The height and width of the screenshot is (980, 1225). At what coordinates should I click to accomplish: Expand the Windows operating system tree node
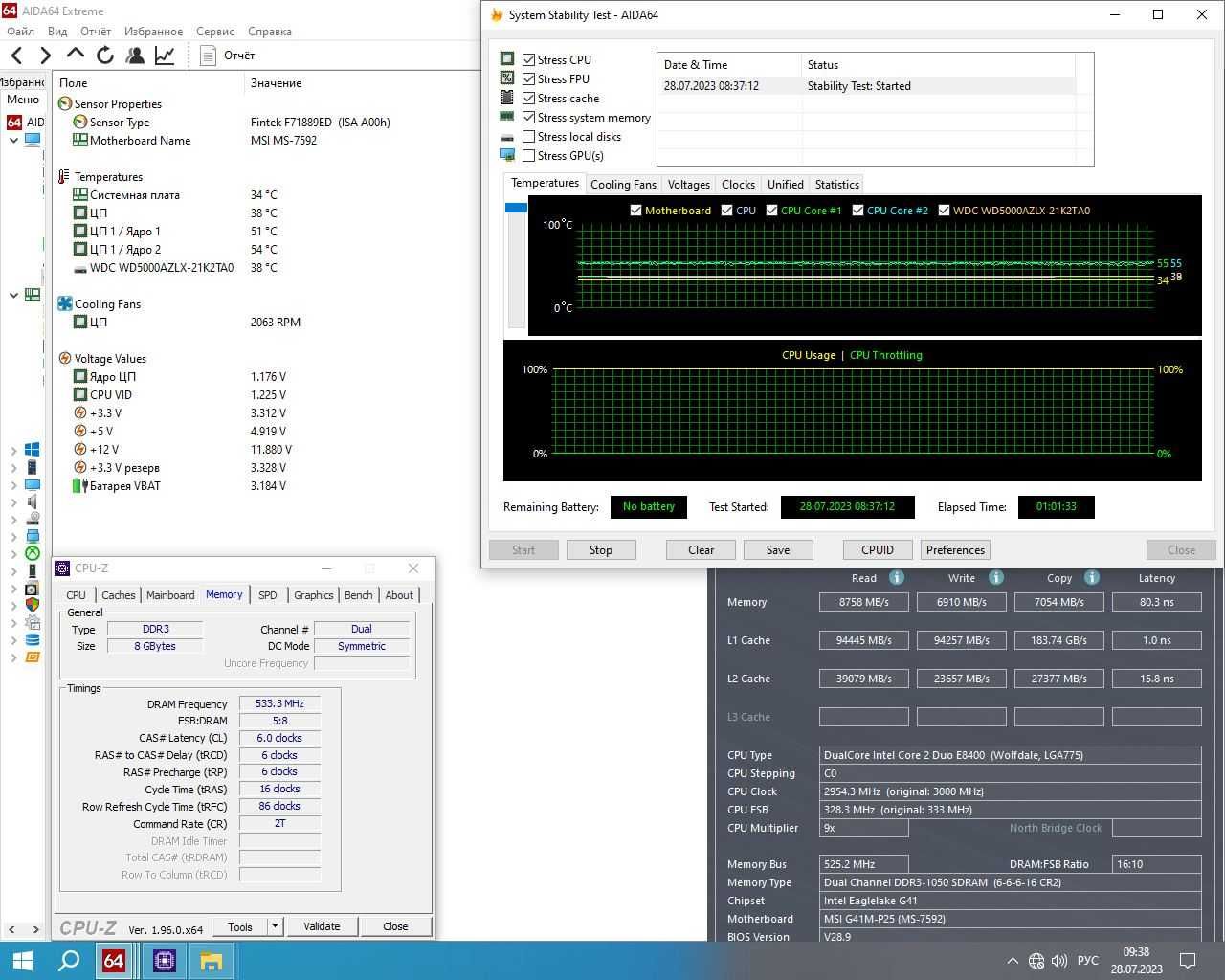13,450
